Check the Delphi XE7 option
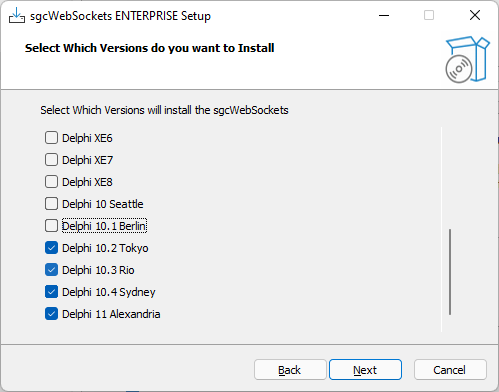Screen dimensions: 499x392 click(x=51, y=160)
